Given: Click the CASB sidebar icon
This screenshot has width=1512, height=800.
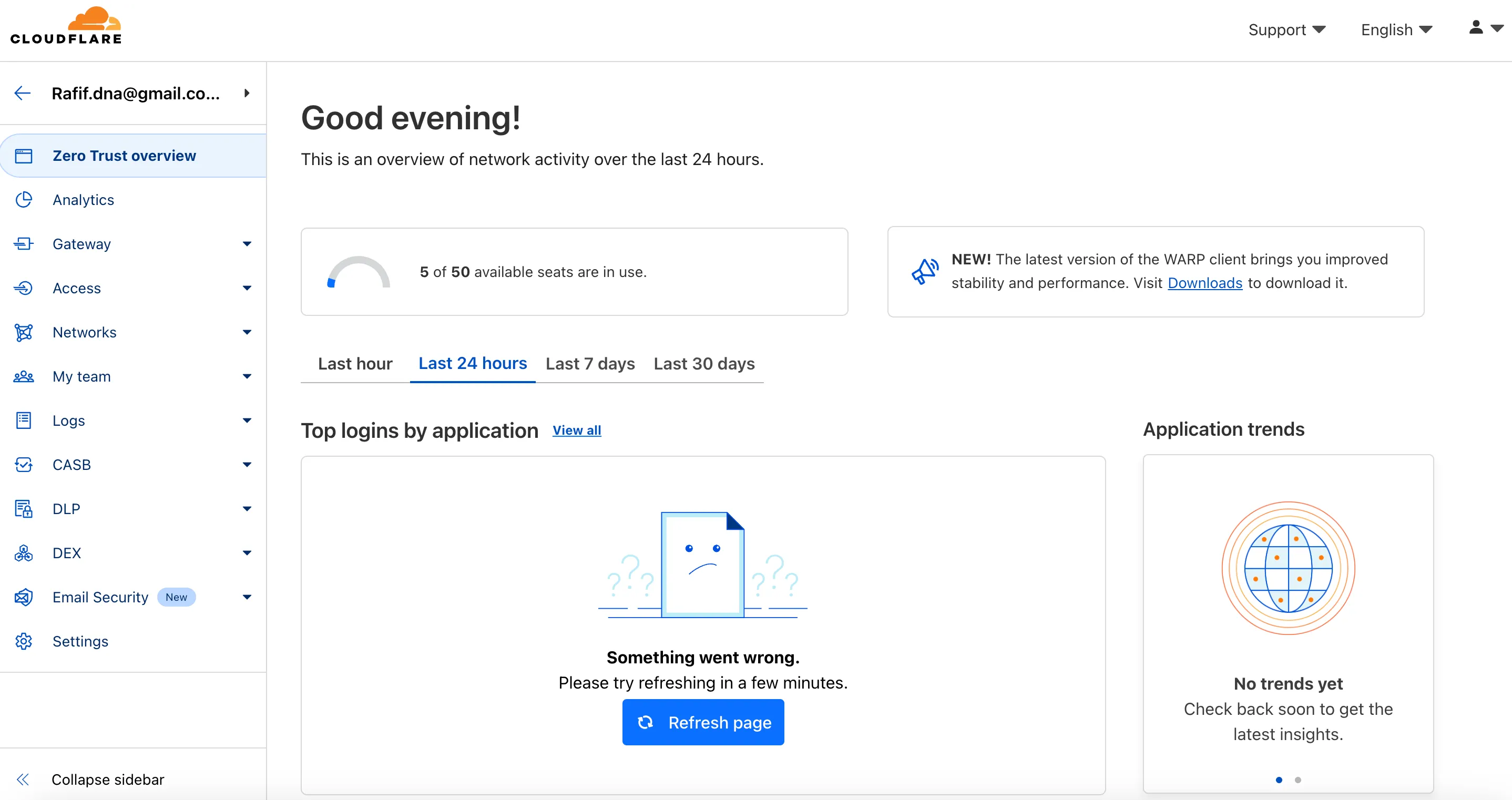Looking at the screenshot, I should 24,465.
